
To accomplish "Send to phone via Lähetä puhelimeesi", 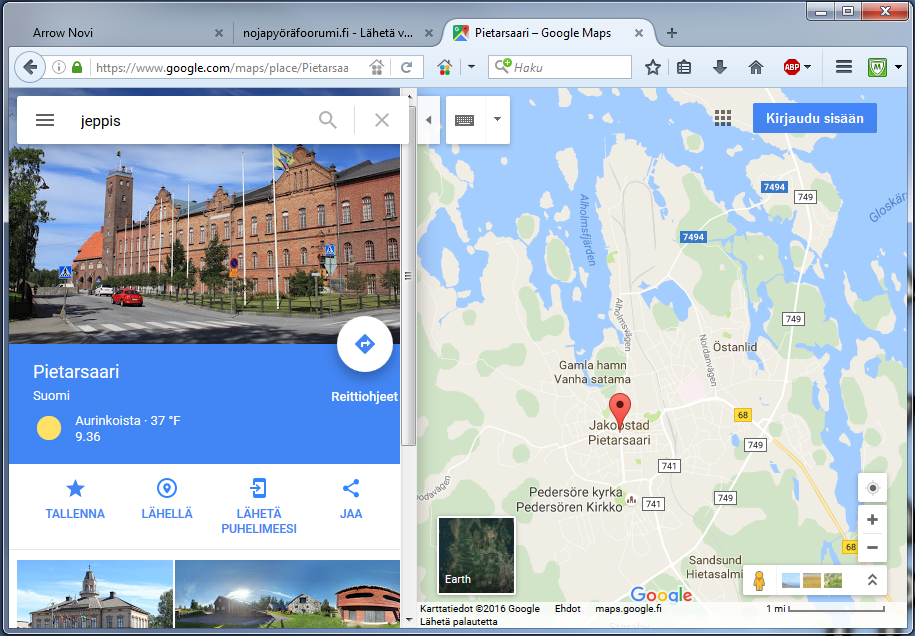I will (x=258, y=489).
